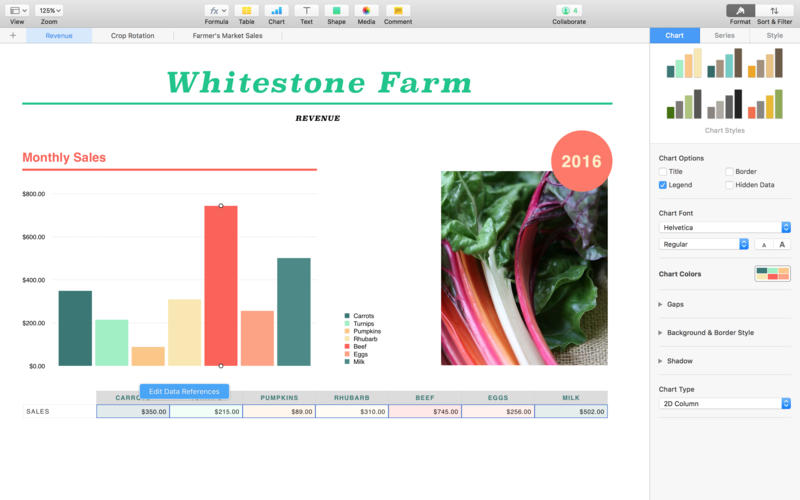Image resolution: width=800 pixels, height=500 pixels.
Task: Open the 2D Column chart type dropdown
Action: coord(725,404)
